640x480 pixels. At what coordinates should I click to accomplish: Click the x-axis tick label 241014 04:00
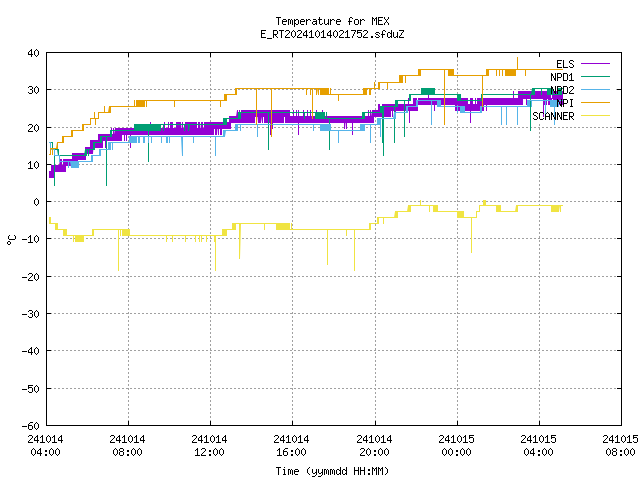46,446
